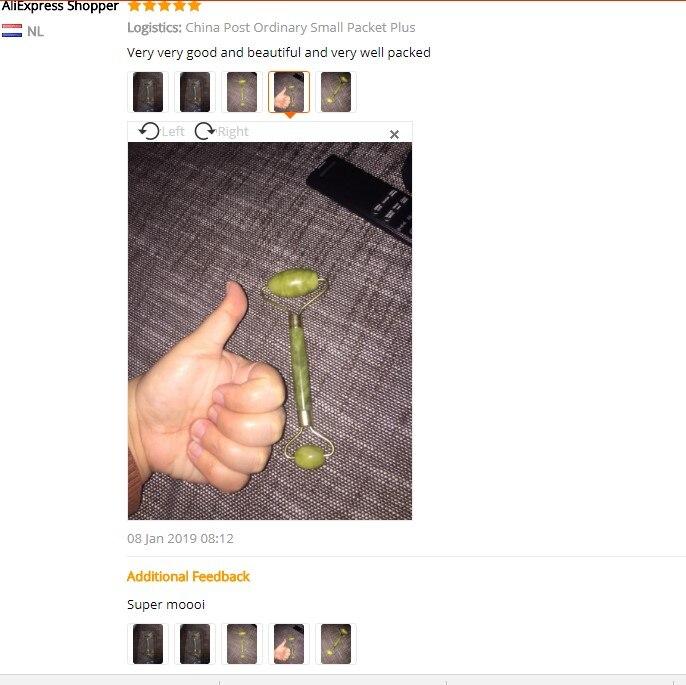The height and width of the screenshot is (685, 686).
Task: Open last diagonal roller thumbnail under Additional Feedback
Action: (336, 644)
